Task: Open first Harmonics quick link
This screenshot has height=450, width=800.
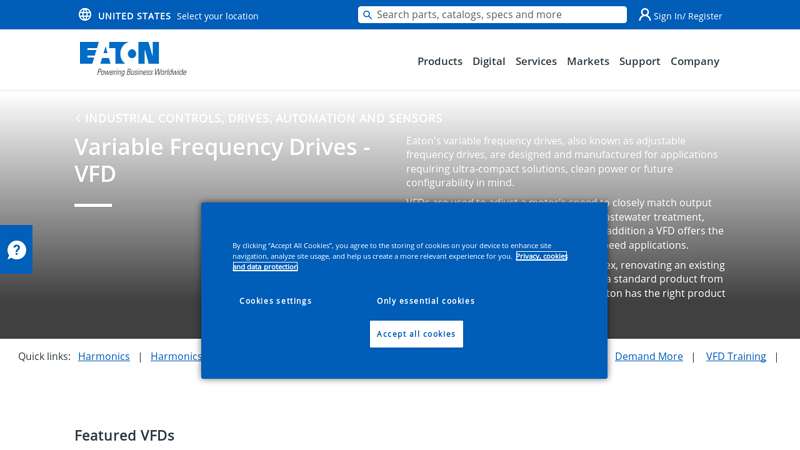Action: [x=104, y=356]
